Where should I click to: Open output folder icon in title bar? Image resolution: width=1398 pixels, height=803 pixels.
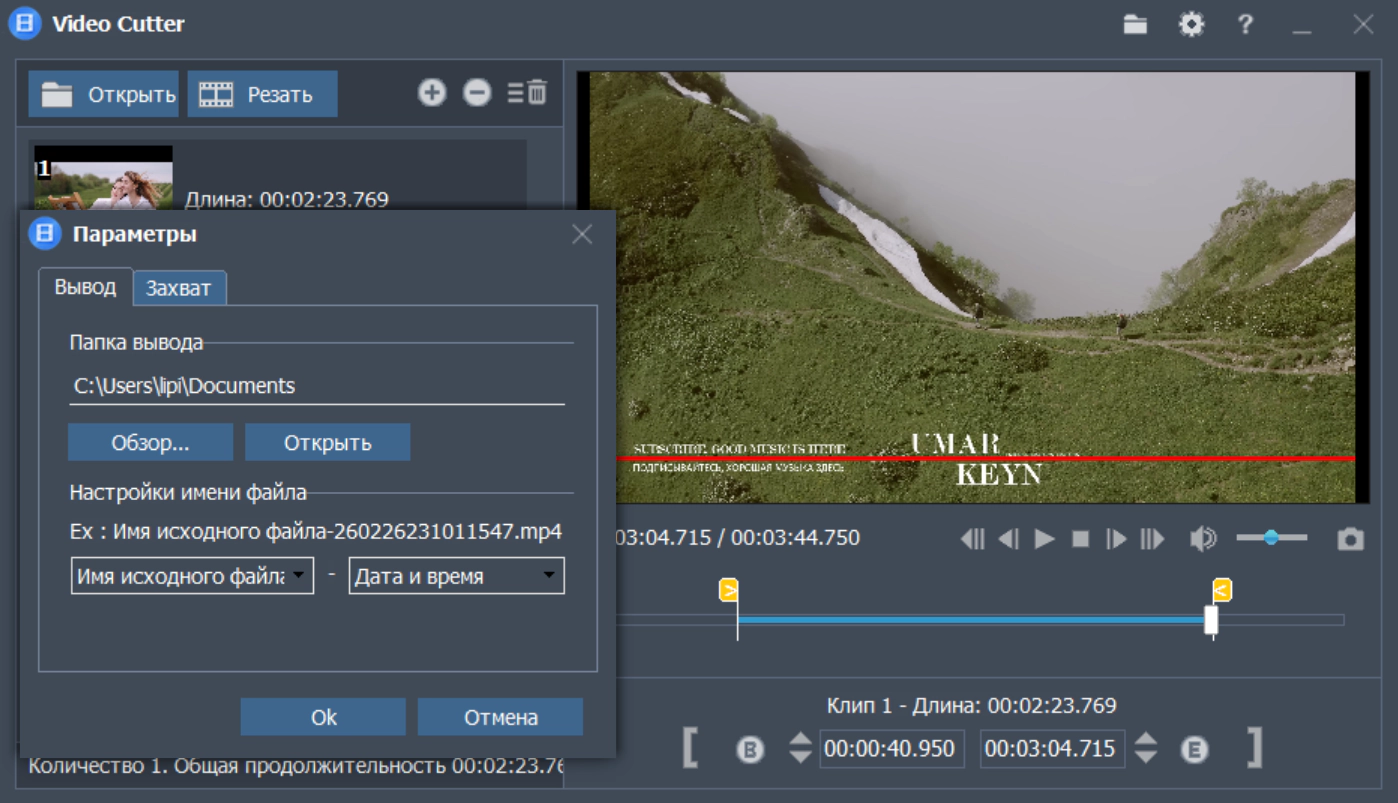pos(1135,25)
